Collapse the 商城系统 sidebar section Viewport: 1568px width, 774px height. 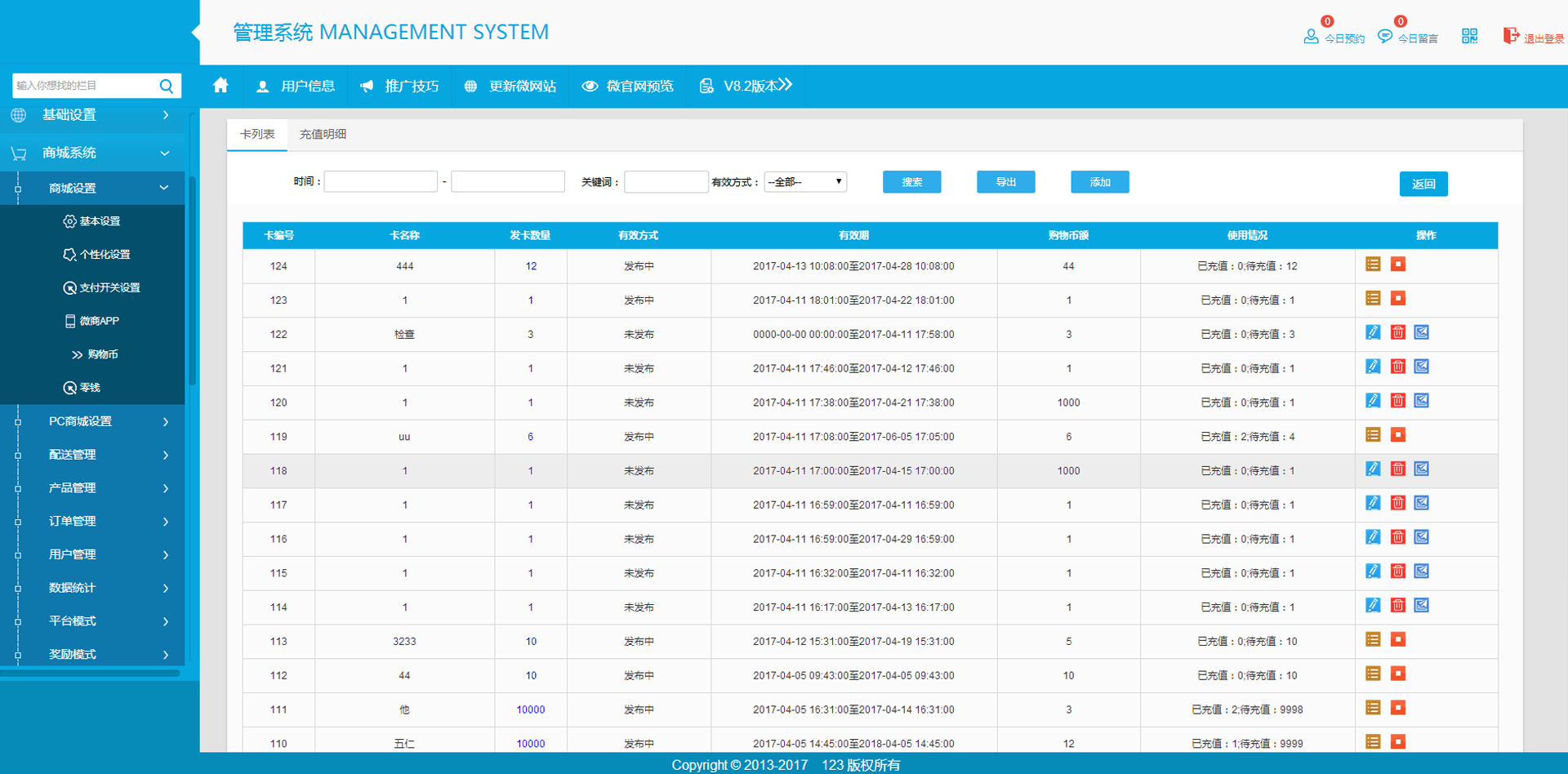point(90,153)
